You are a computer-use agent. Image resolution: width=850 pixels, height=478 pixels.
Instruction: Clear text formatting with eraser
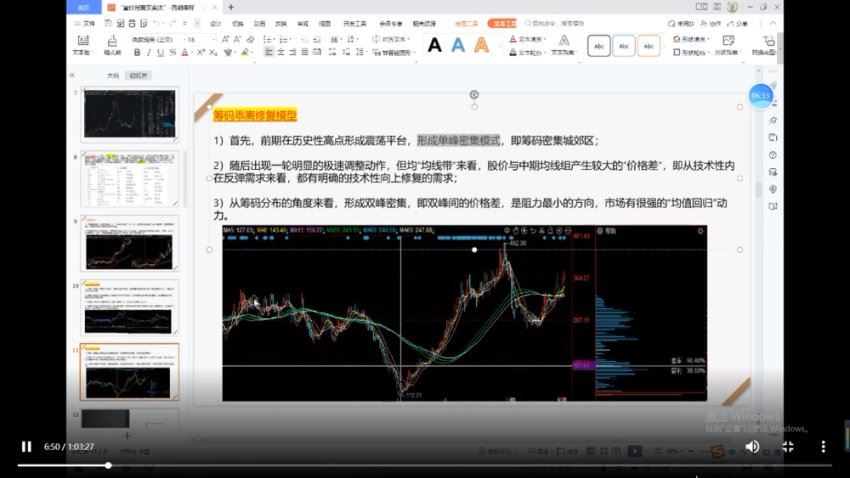click(250, 40)
